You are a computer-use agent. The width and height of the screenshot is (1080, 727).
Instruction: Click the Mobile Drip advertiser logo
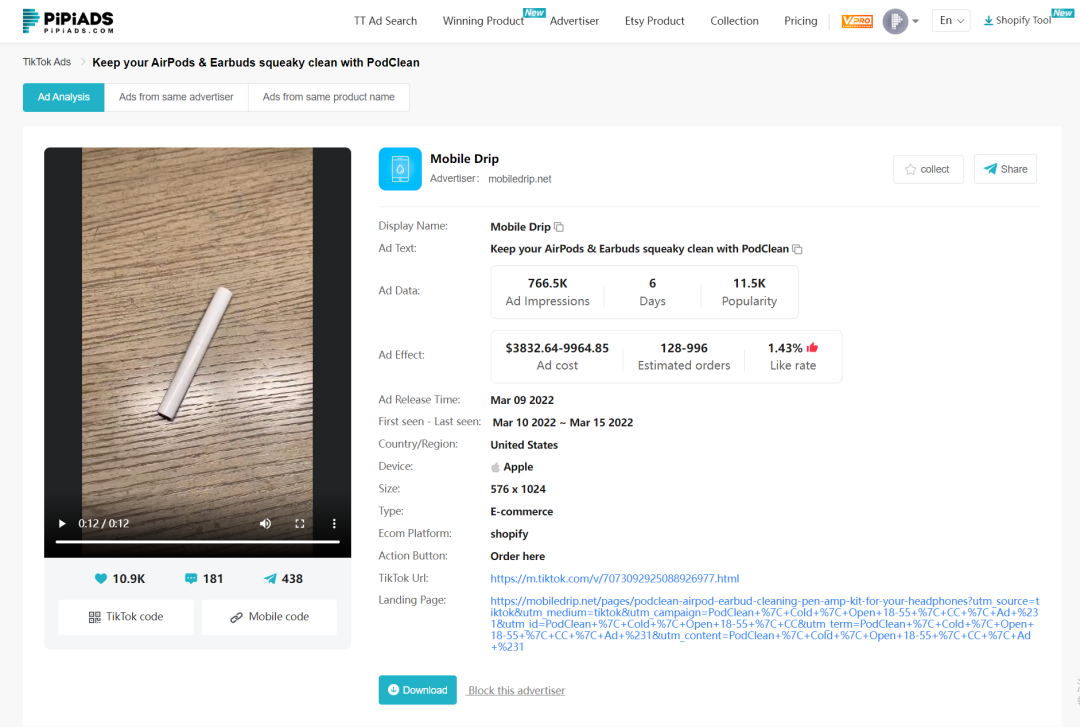(400, 169)
